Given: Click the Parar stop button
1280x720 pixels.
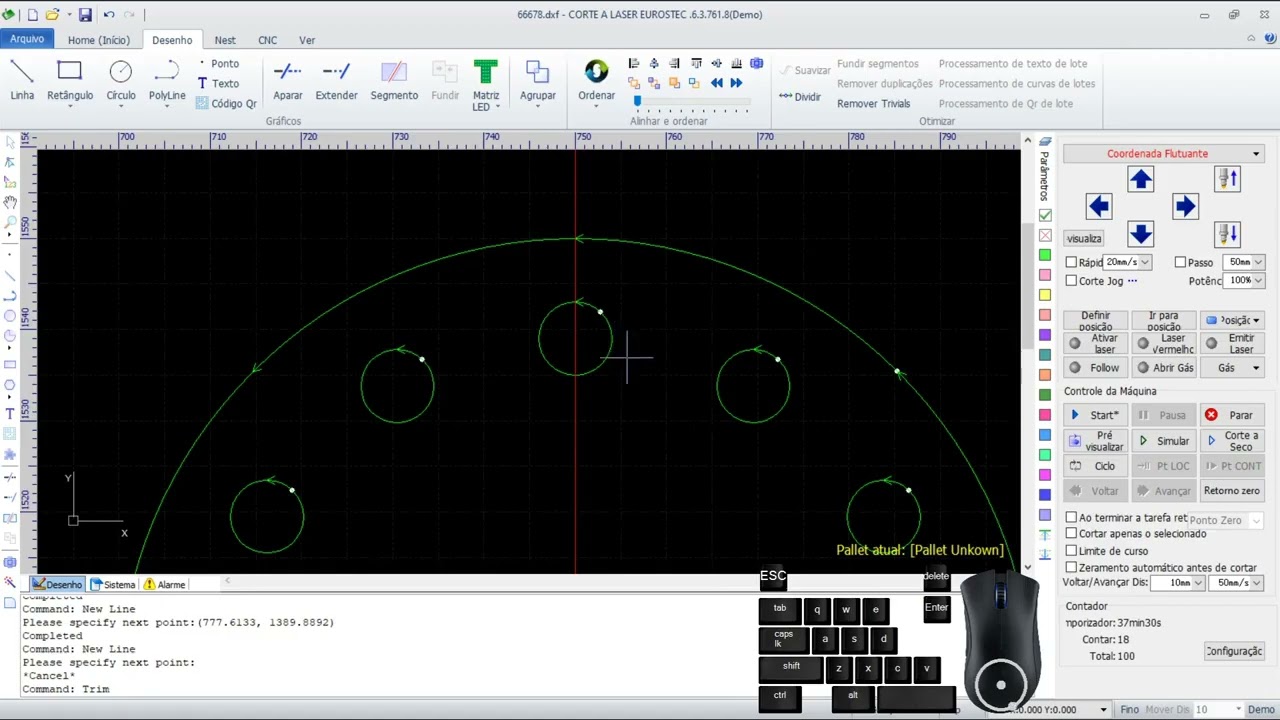Looking at the screenshot, I should [x=1232, y=415].
